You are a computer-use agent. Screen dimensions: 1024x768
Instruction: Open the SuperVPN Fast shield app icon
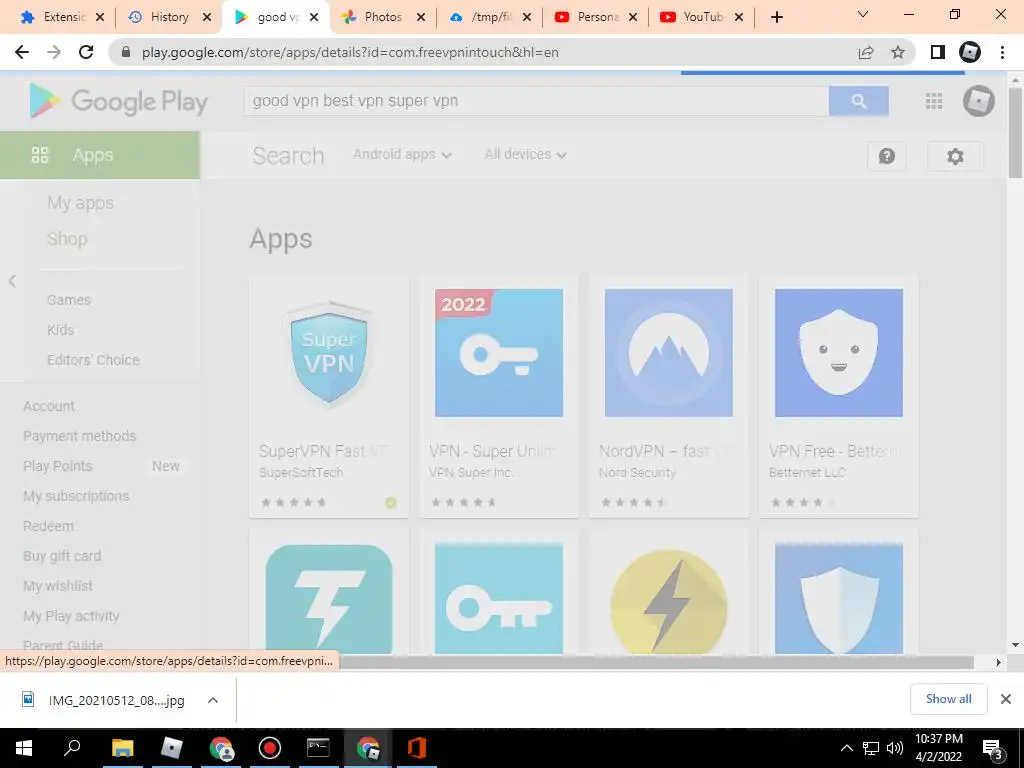tap(329, 353)
